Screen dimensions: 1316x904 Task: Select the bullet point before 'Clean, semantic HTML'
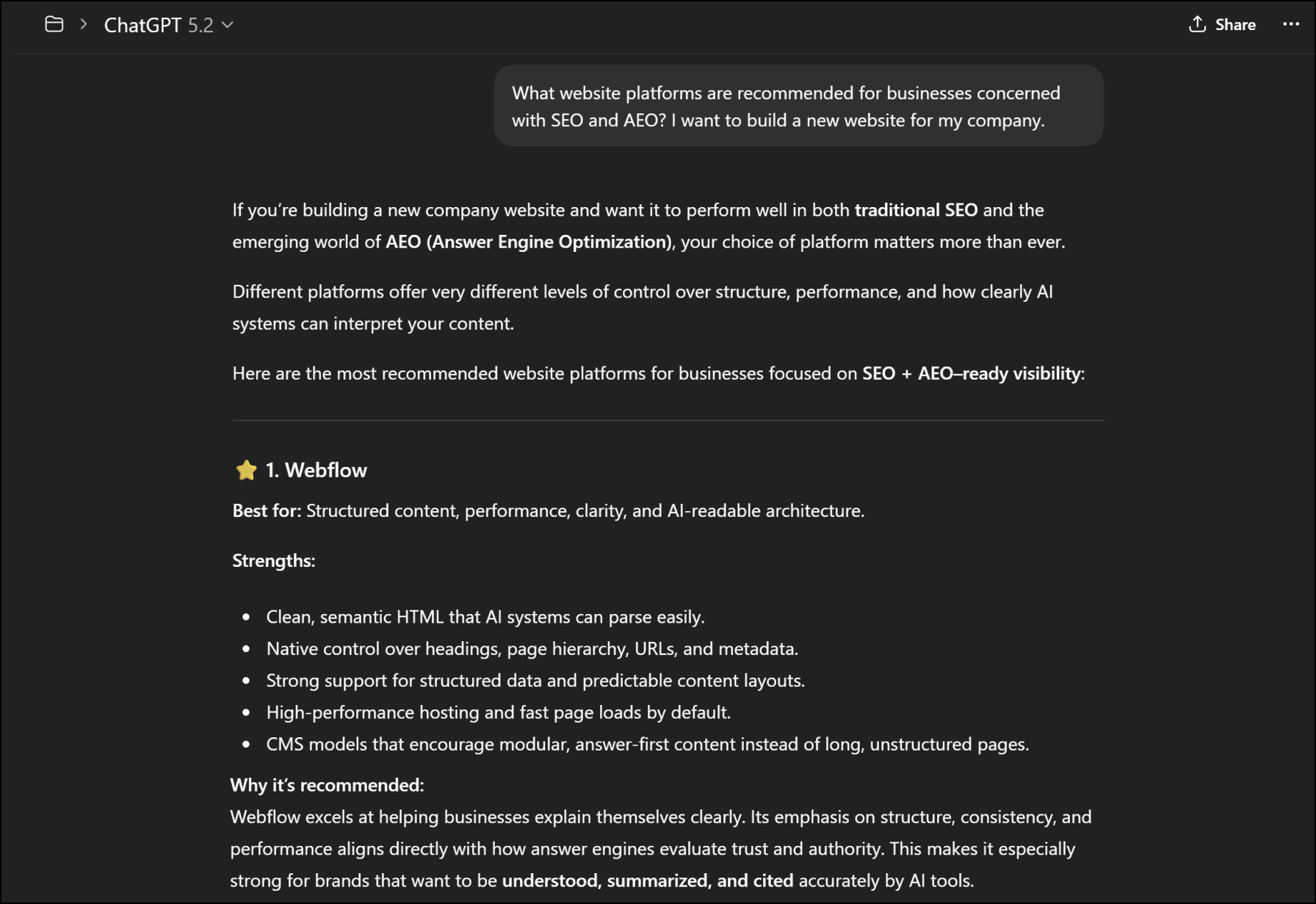[246, 618]
